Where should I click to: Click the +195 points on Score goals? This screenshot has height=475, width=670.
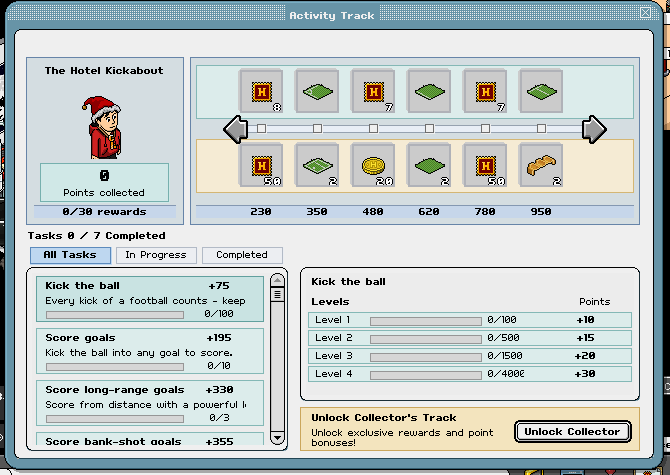coord(219,338)
